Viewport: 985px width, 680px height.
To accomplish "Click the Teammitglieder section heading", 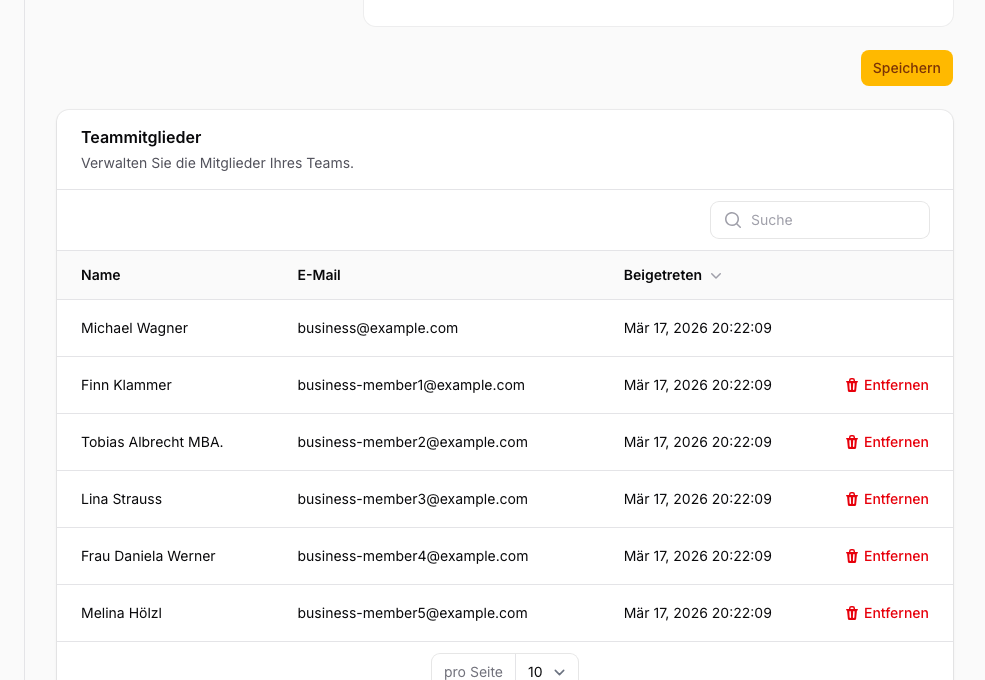I will click(x=142, y=137).
